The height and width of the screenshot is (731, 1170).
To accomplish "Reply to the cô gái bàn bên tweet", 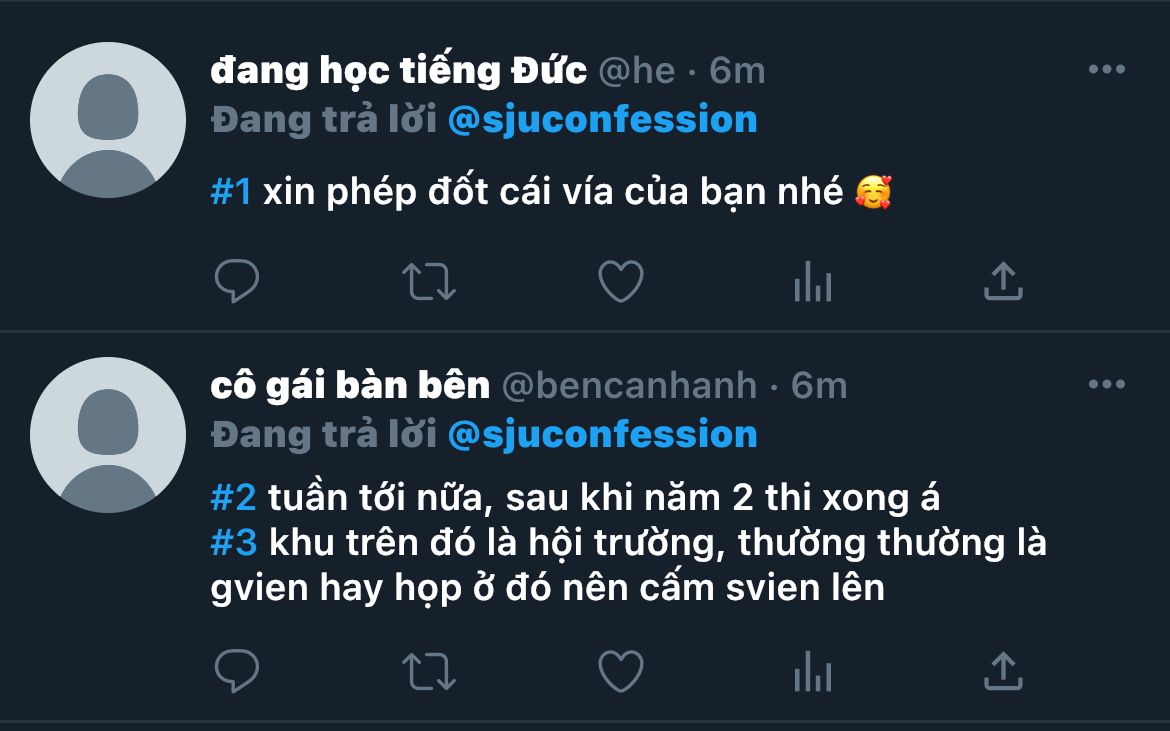I will 237,671.
